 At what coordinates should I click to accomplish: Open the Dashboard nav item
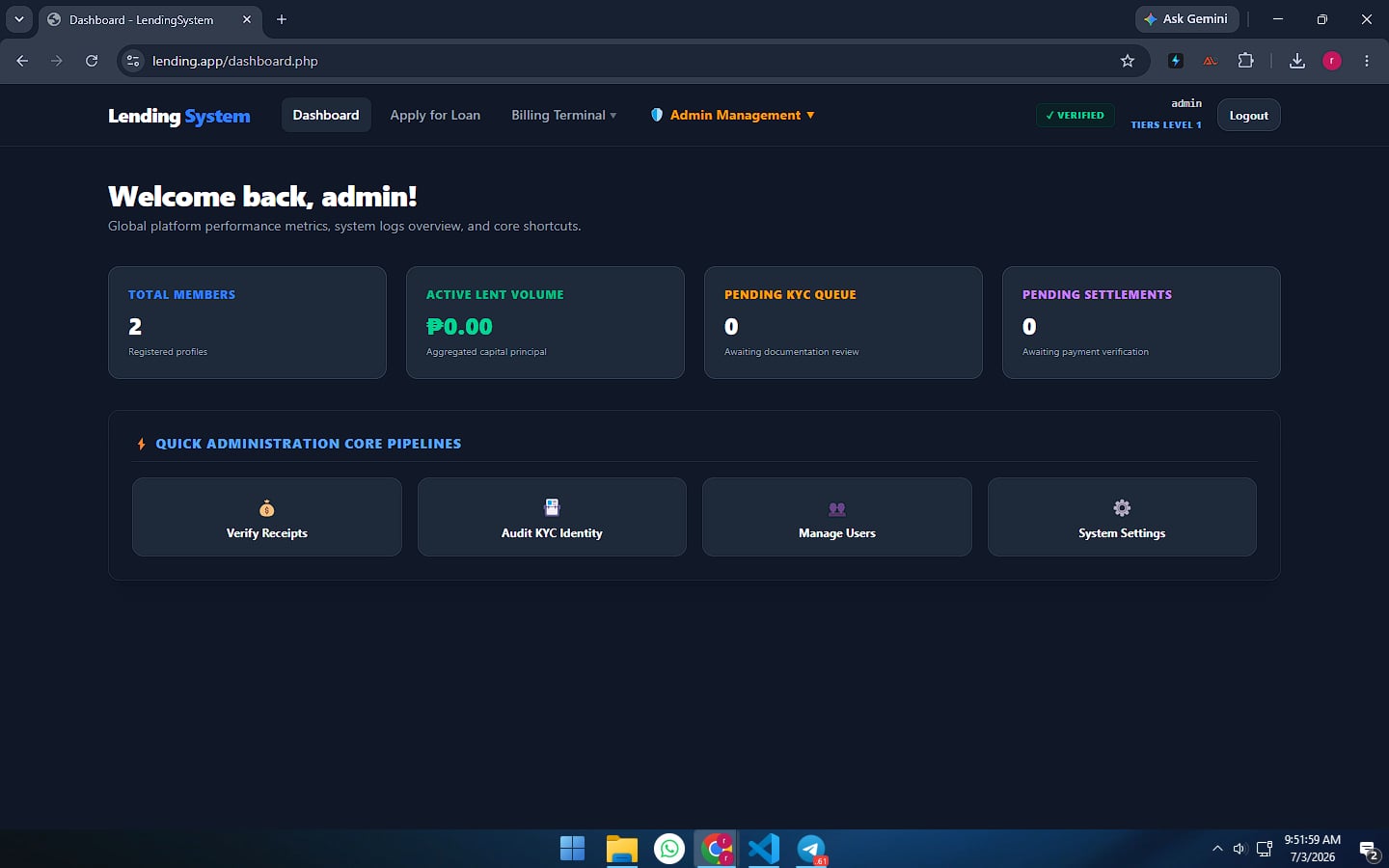326,115
